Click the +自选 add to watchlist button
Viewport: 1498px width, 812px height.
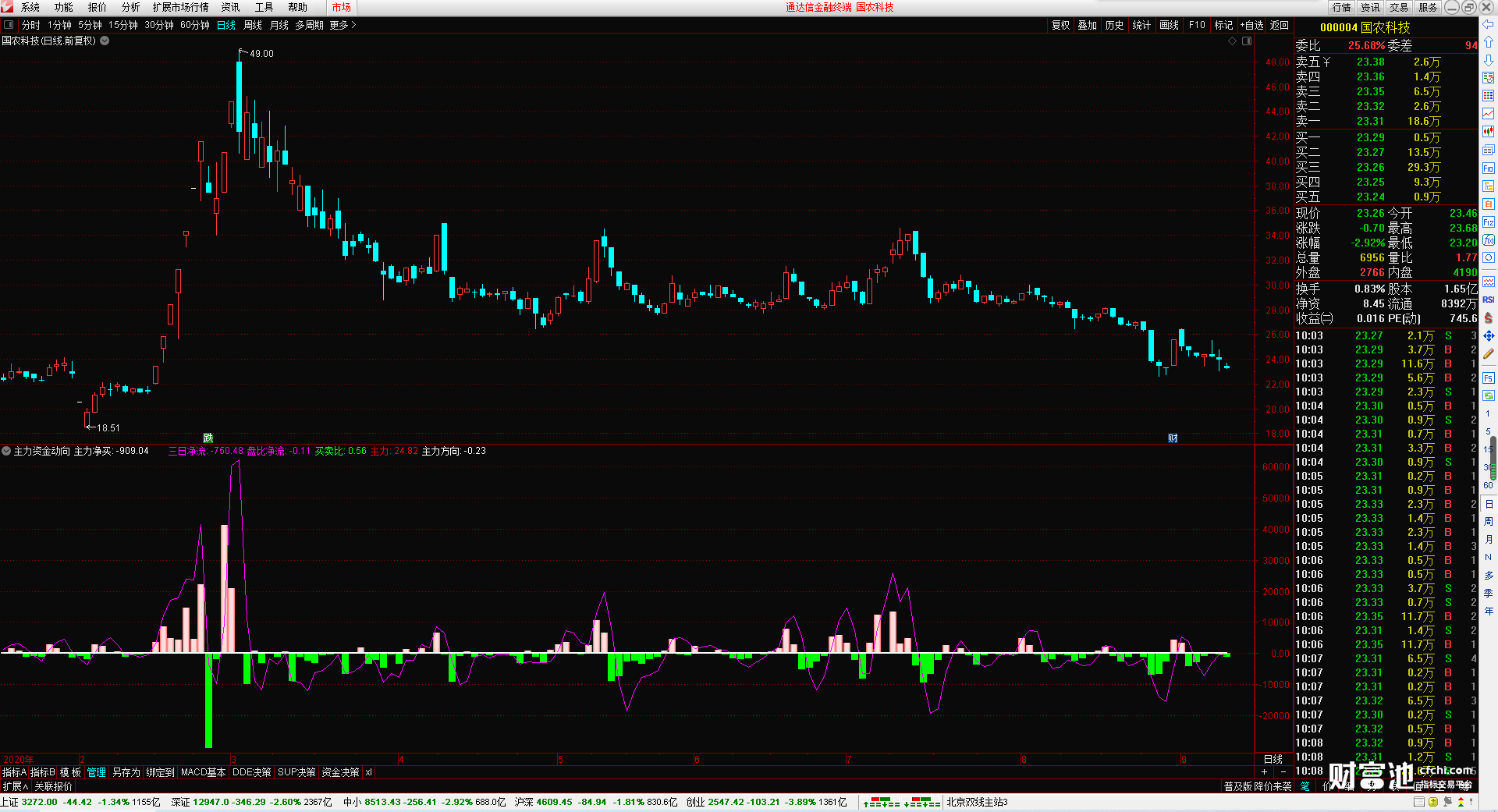coord(1251,25)
